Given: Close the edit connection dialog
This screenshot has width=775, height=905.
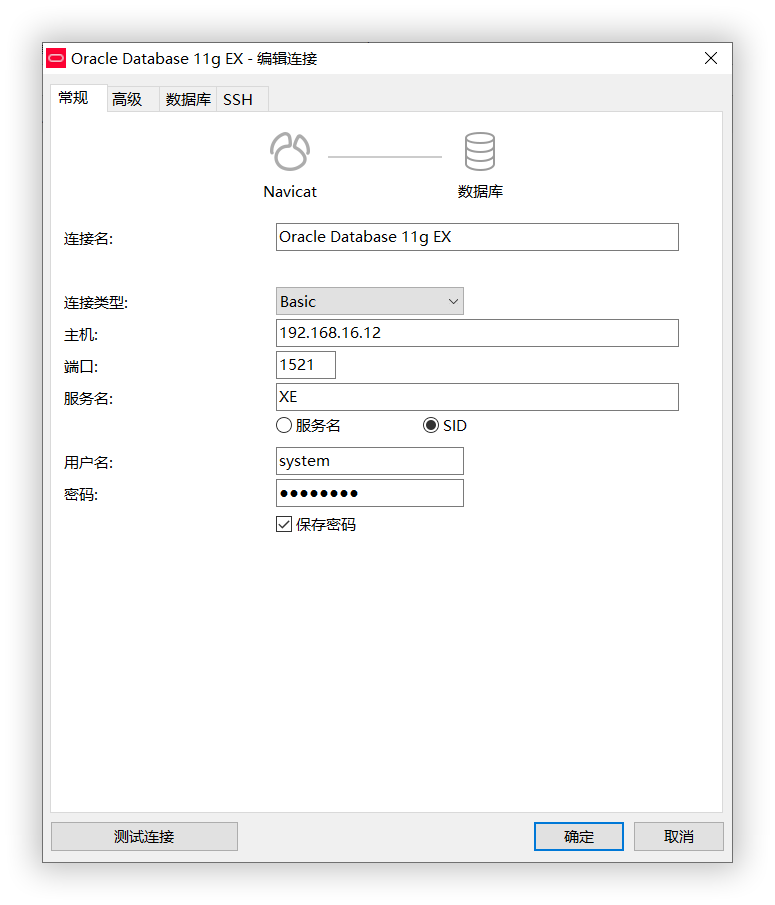Looking at the screenshot, I should tap(711, 58).
